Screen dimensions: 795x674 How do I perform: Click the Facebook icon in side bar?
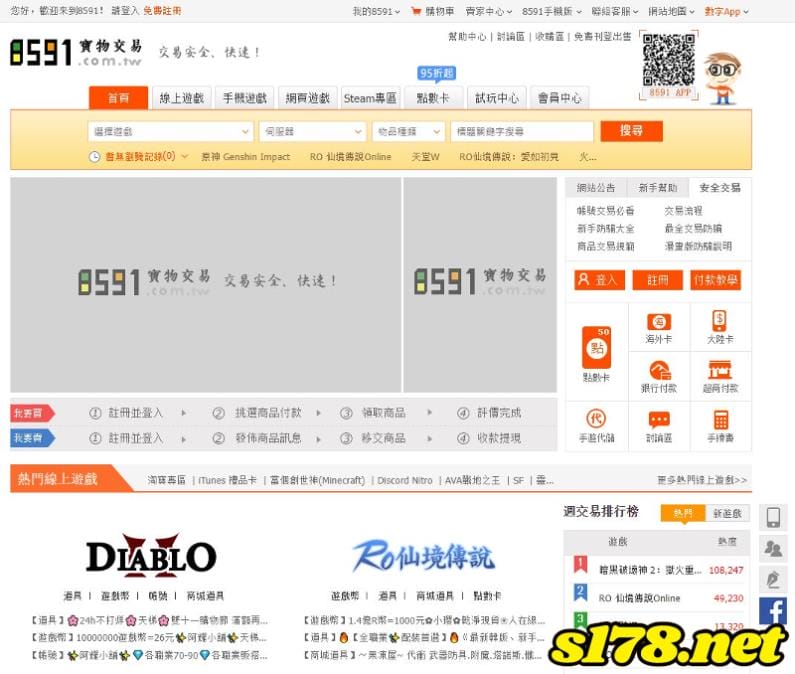(x=773, y=610)
